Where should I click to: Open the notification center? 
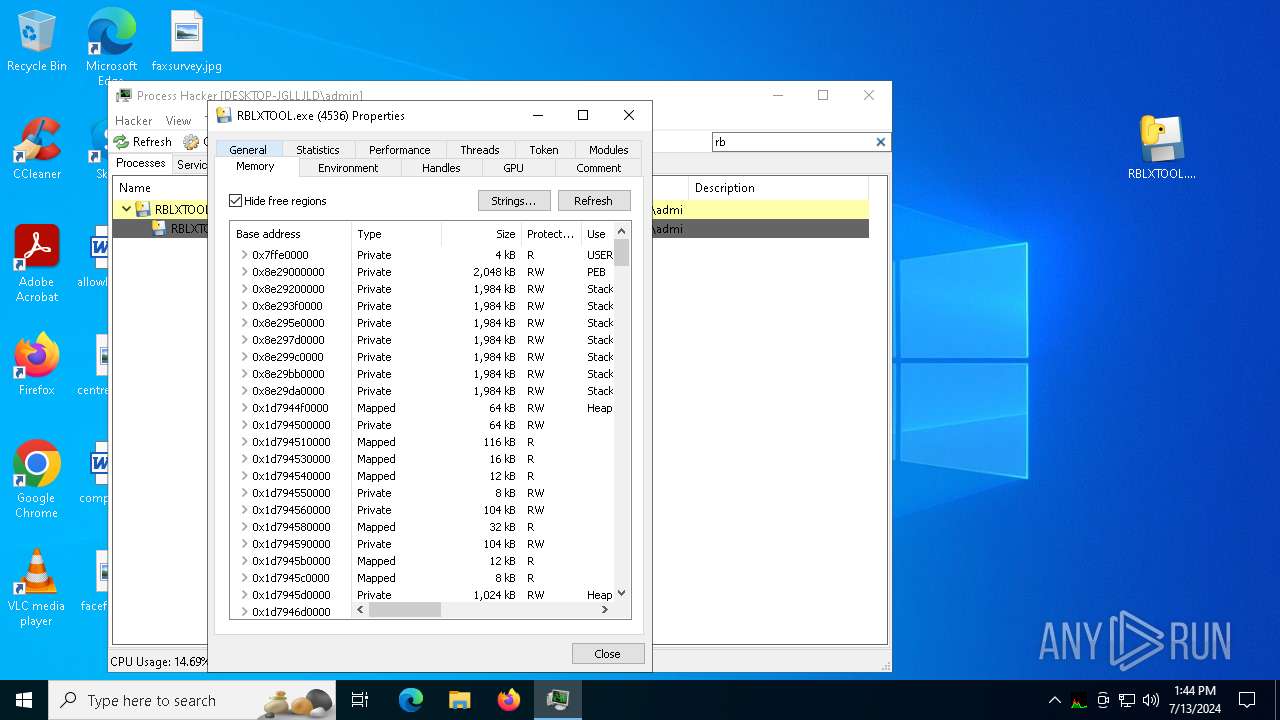coord(1247,700)
